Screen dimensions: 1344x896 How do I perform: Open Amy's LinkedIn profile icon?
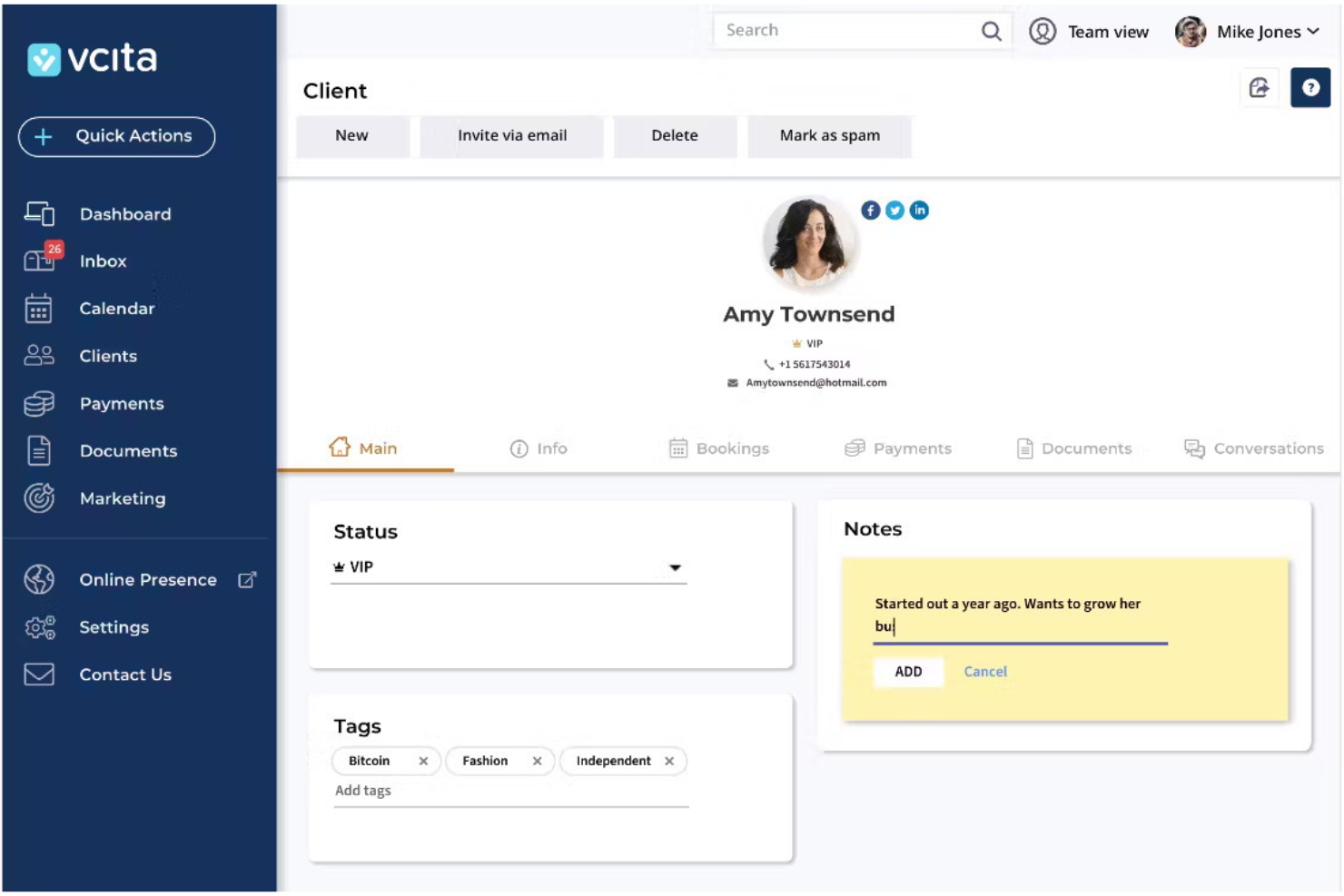coord(919,210)
